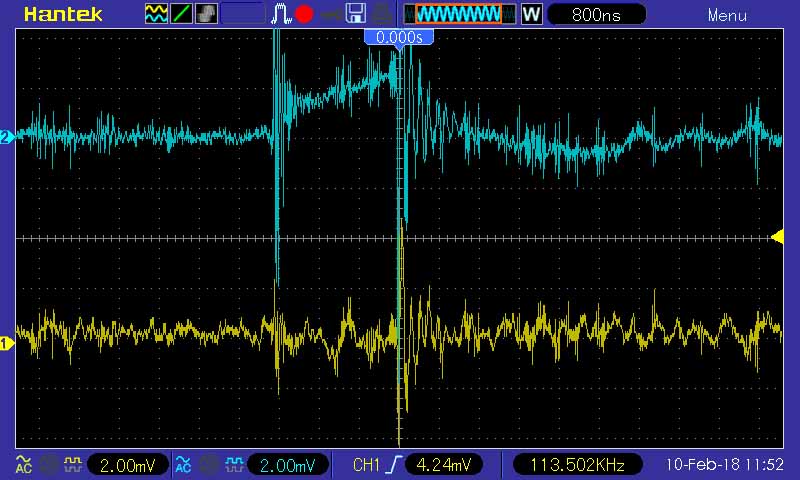Screen dimensions: 800x480
Task: Click CH2 2.00mV volts/div value
Action: click(x=288, y=465)
